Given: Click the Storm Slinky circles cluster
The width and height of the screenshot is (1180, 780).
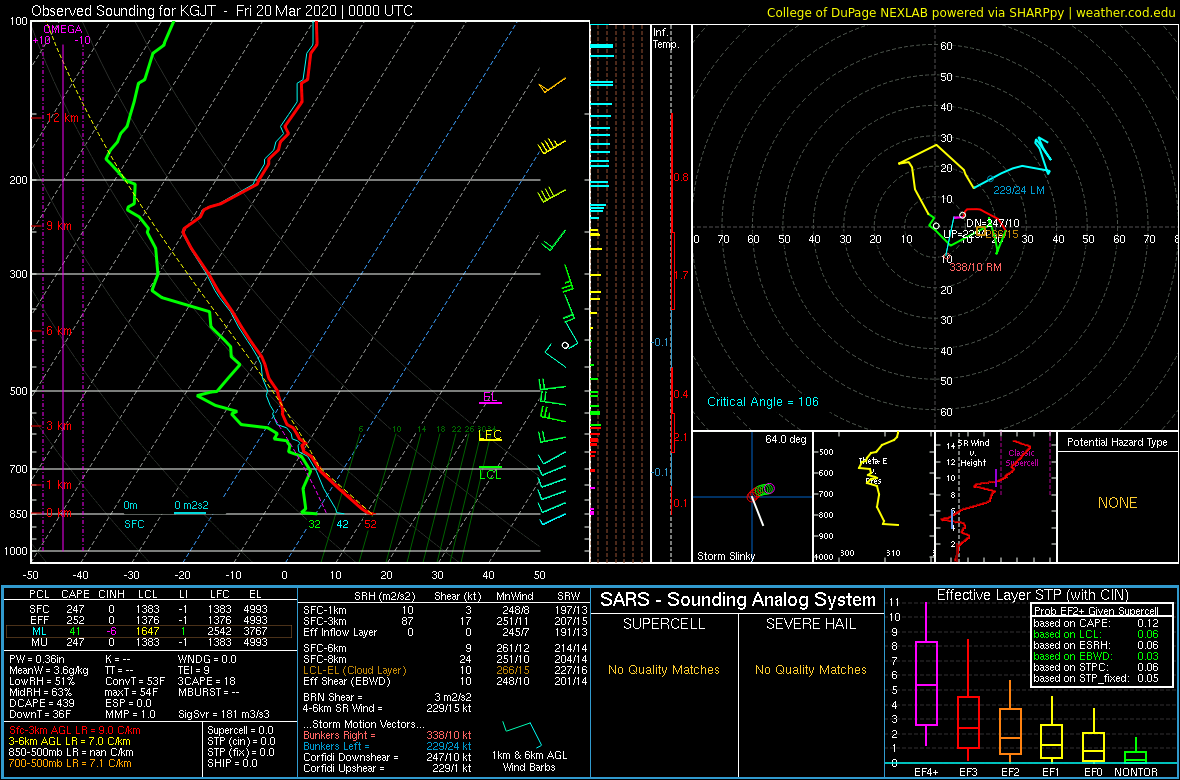Looking at the screenshot, I should click(x=762, y=490).
